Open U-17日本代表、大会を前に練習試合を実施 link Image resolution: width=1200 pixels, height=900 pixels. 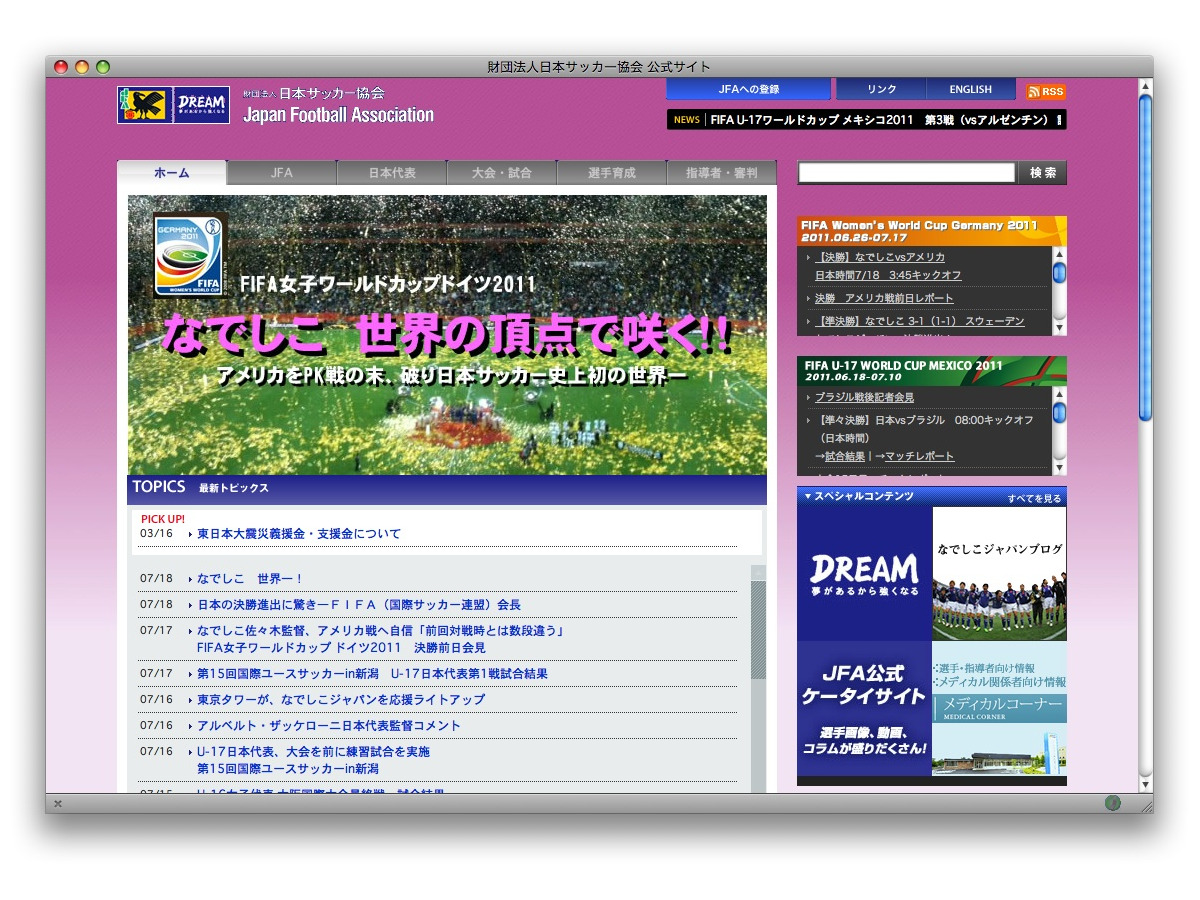tap(313, 760)
